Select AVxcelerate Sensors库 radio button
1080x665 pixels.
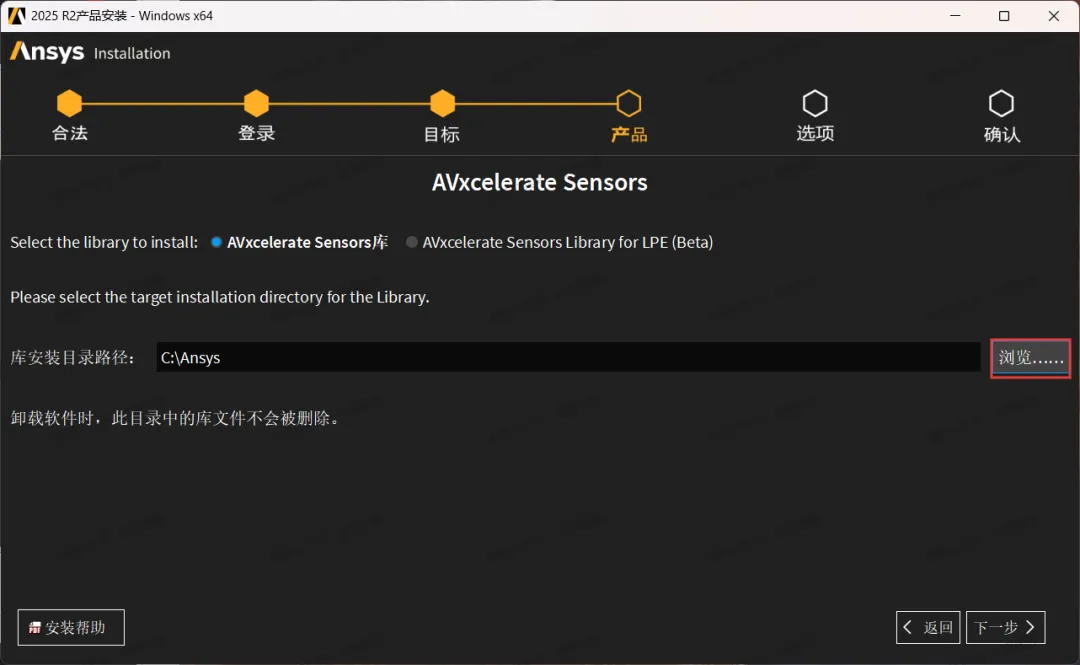click(x=216, y=242)
